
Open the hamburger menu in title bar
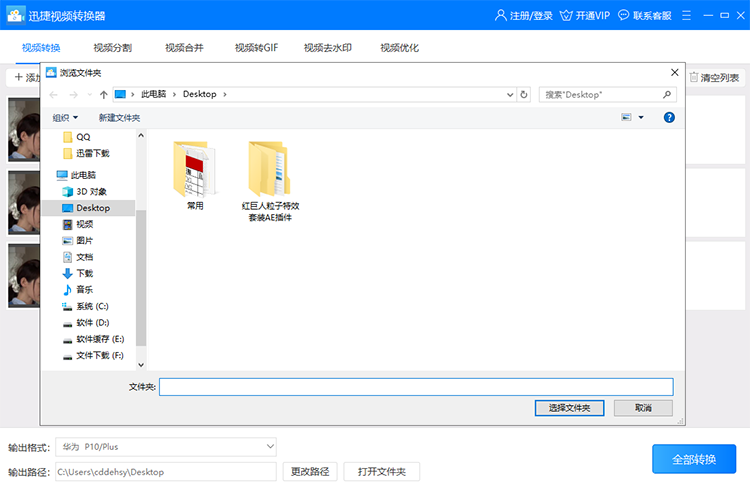(x=686, y=15)
